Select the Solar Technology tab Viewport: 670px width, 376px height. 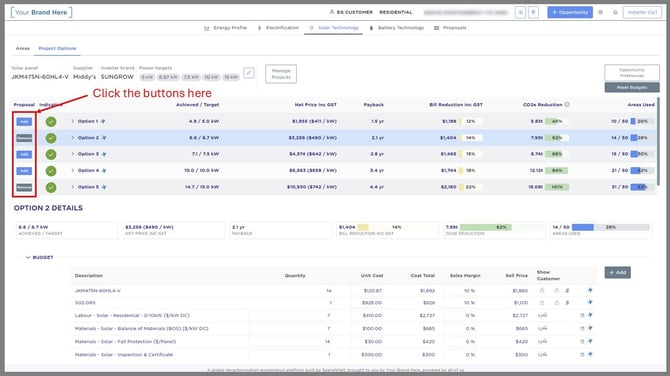(x=334, y=28)
